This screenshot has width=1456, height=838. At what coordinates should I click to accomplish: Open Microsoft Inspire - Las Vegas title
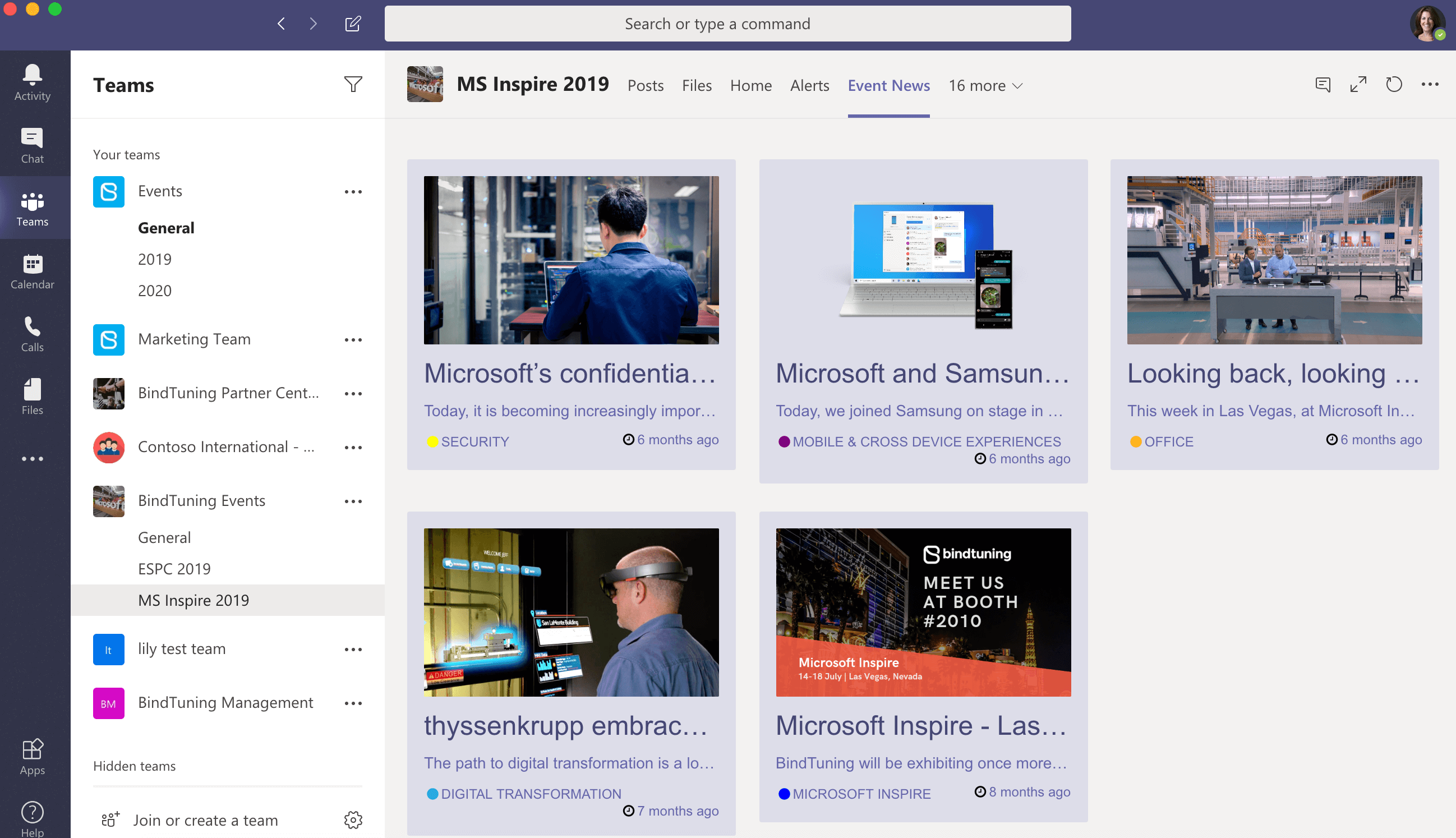click(921, 725)
